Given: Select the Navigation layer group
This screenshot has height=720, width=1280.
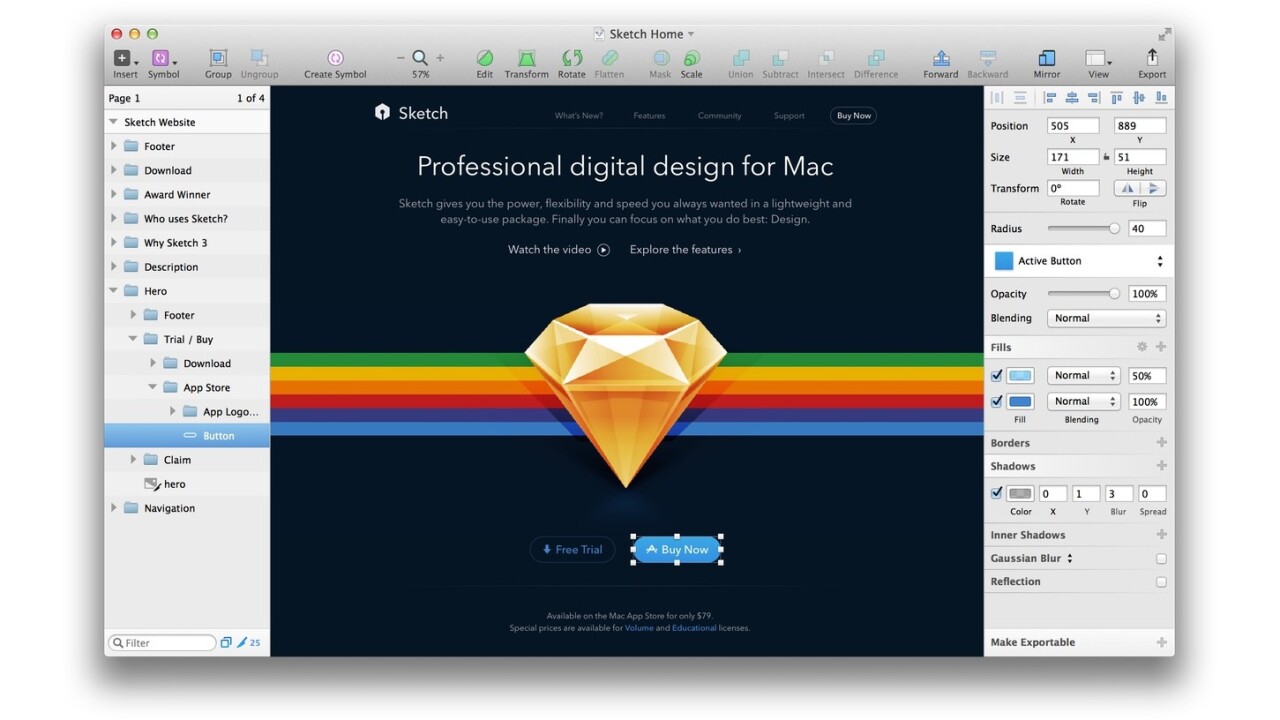Looking at the screenshot, I should click(169, 508).
